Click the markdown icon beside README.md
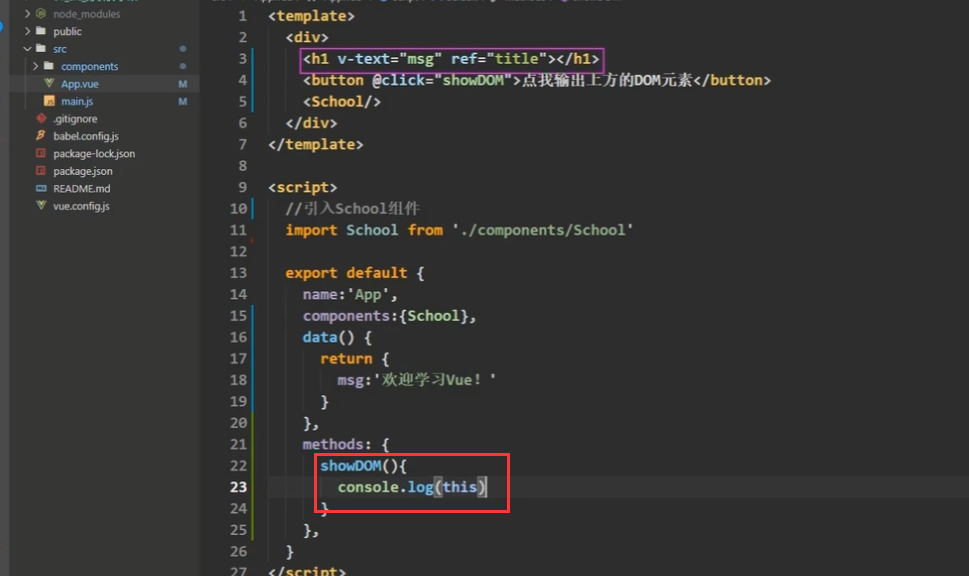 (41, 188)
